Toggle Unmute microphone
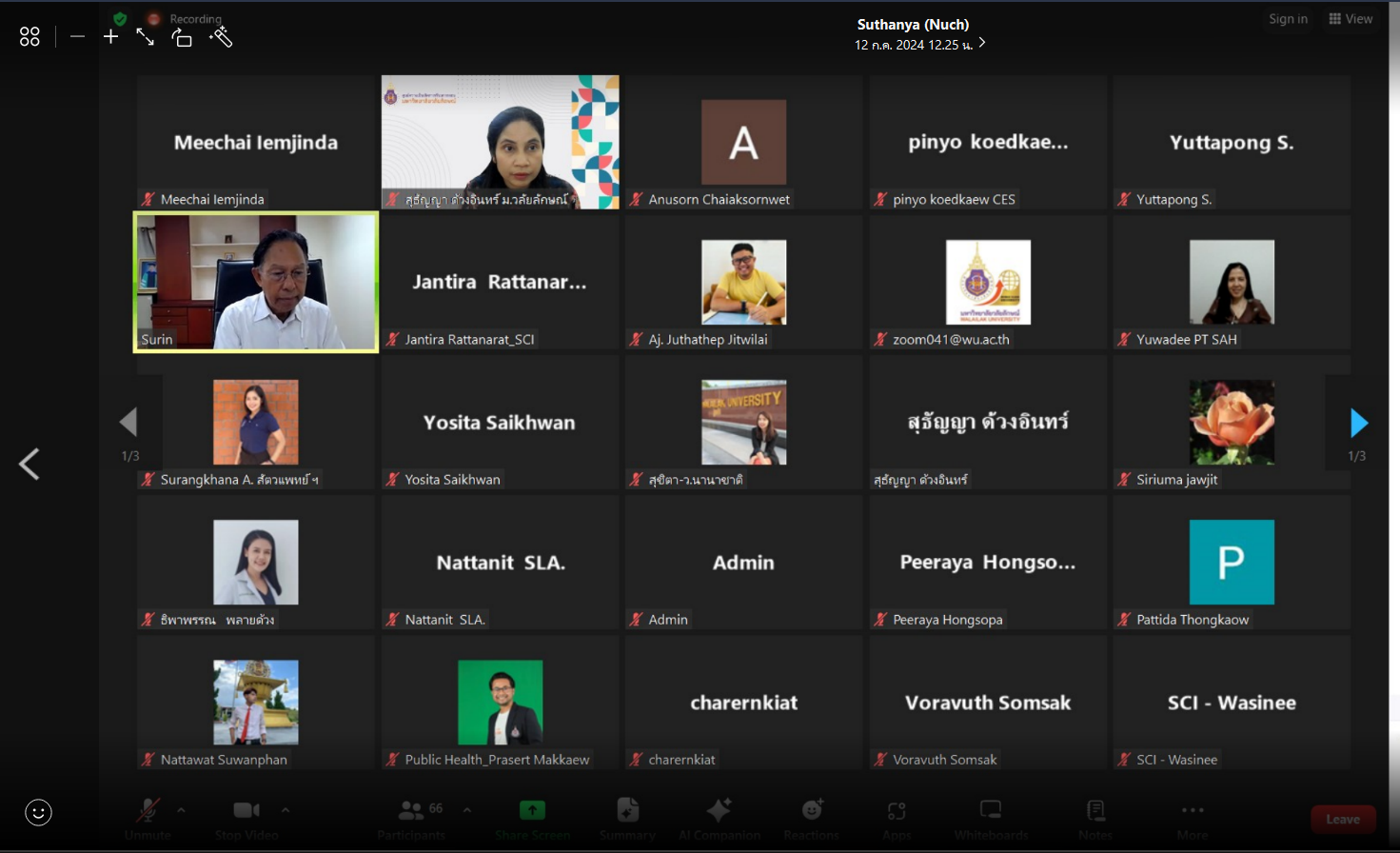This screenshot has height=853, width=1400. [x=148, y=811]
